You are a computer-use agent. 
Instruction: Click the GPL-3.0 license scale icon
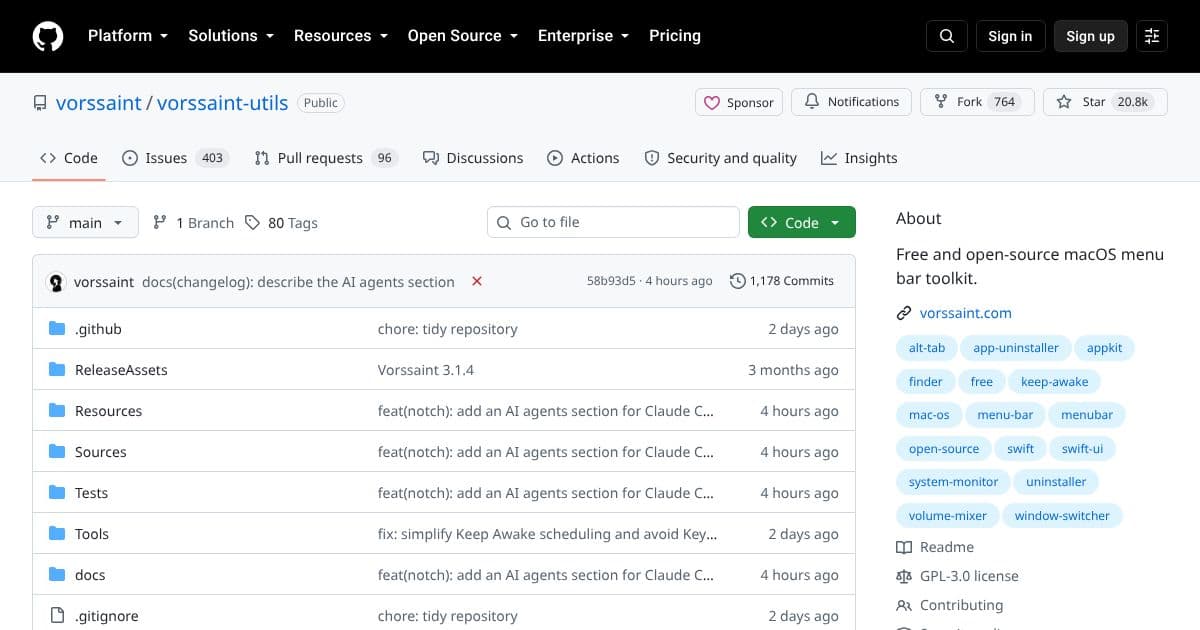click(904, 576)
